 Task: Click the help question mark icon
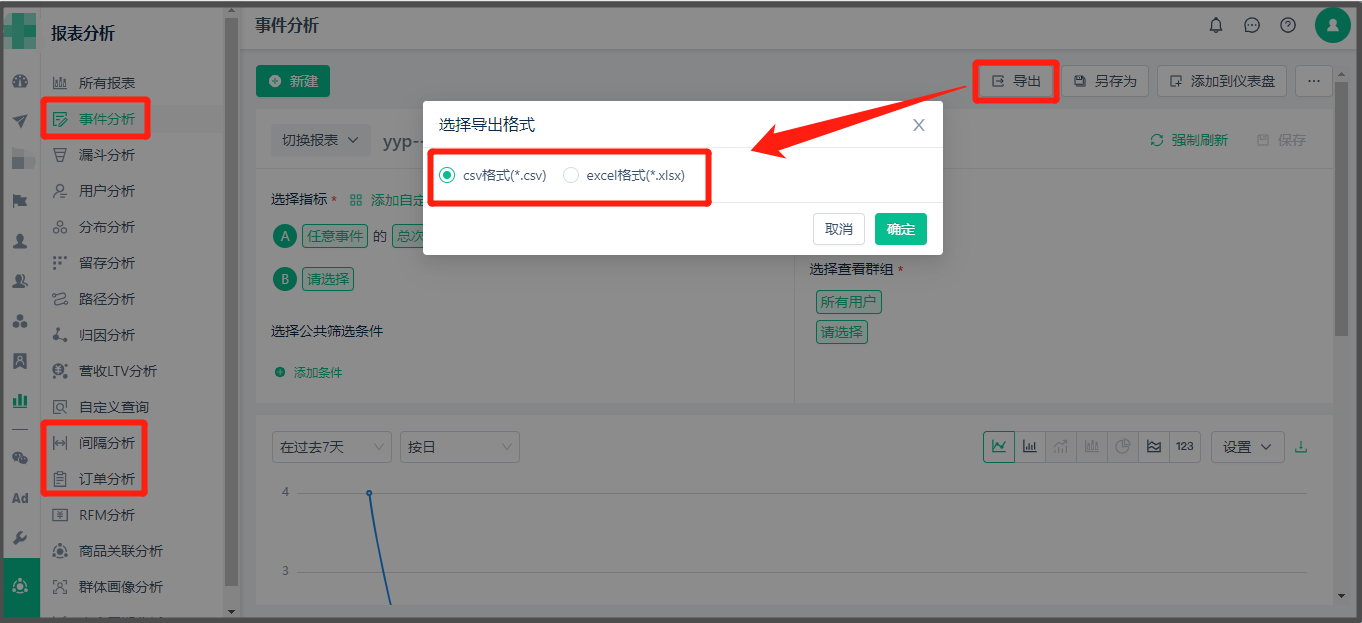click(1288, 25)
